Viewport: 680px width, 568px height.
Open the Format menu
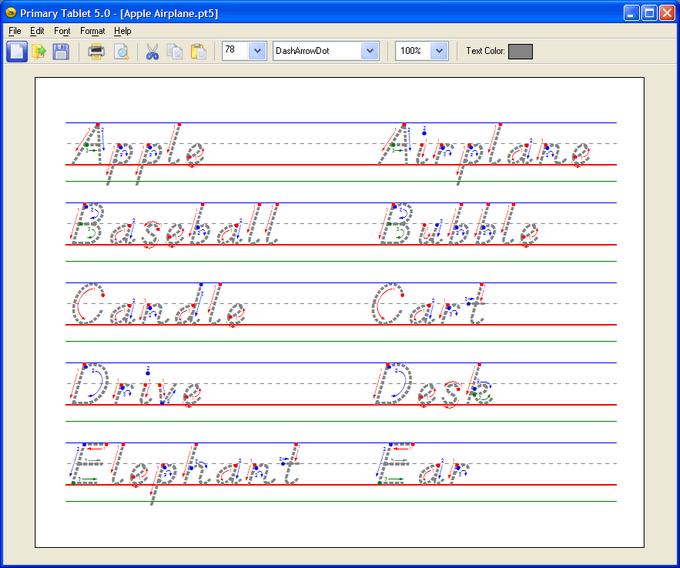click(92, 31)
